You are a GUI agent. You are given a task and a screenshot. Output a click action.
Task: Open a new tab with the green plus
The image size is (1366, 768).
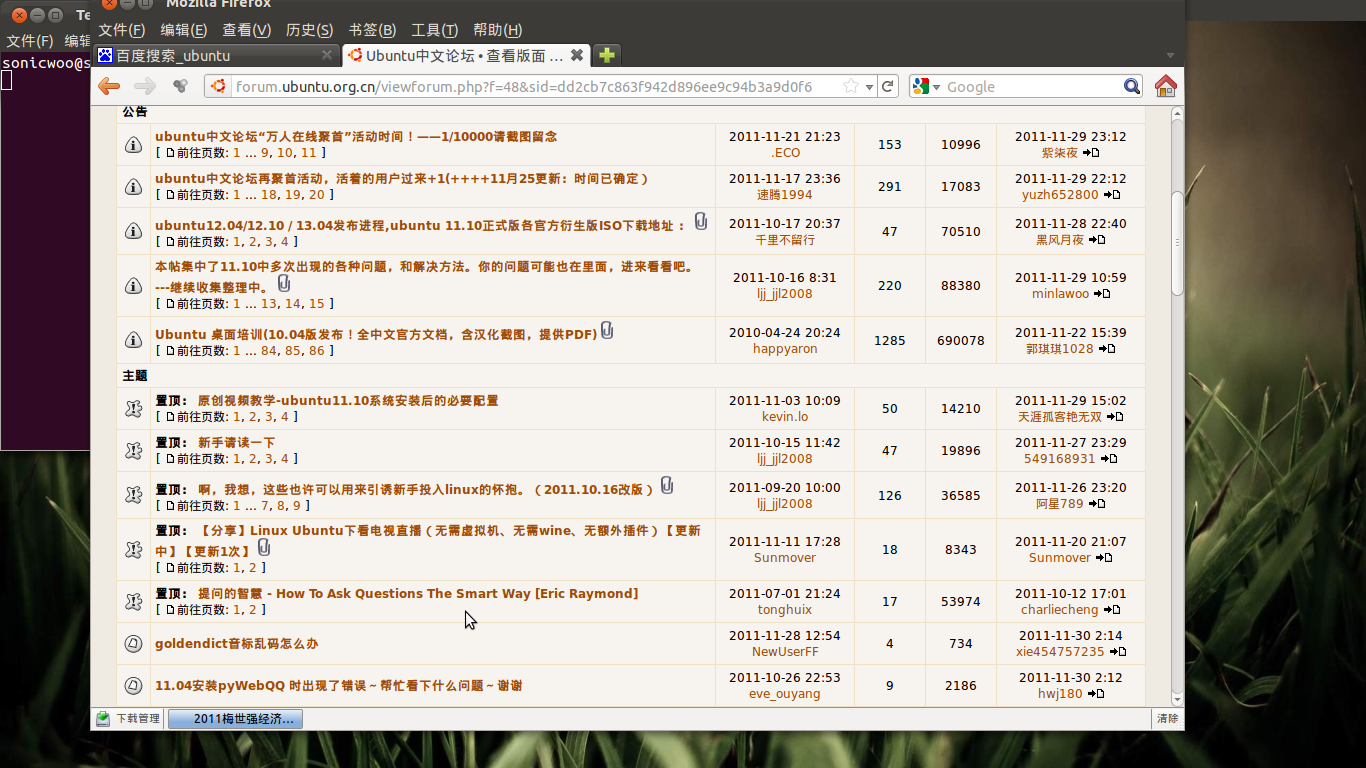pos(605,55)
